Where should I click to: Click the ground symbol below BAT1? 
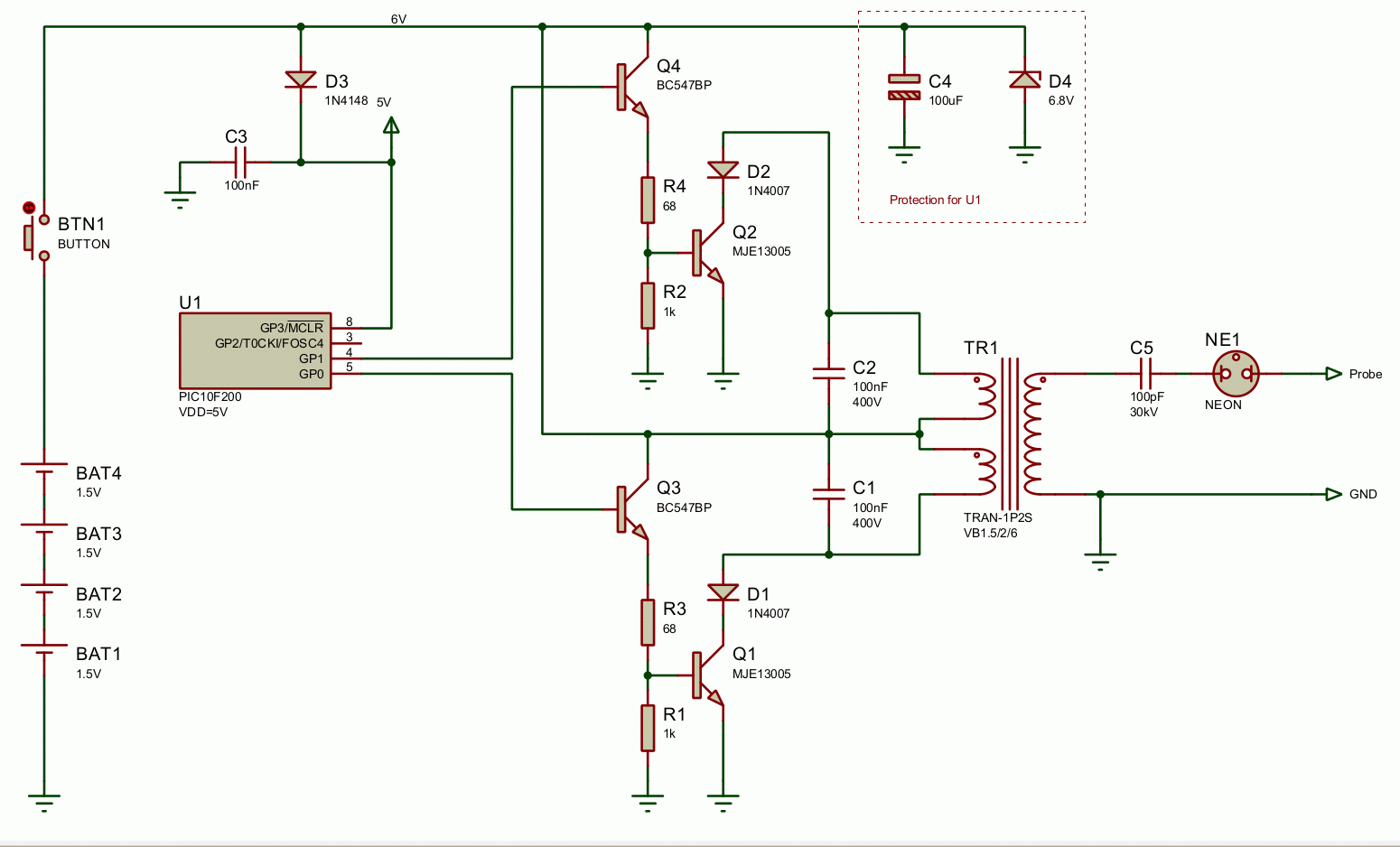point(44,804)
